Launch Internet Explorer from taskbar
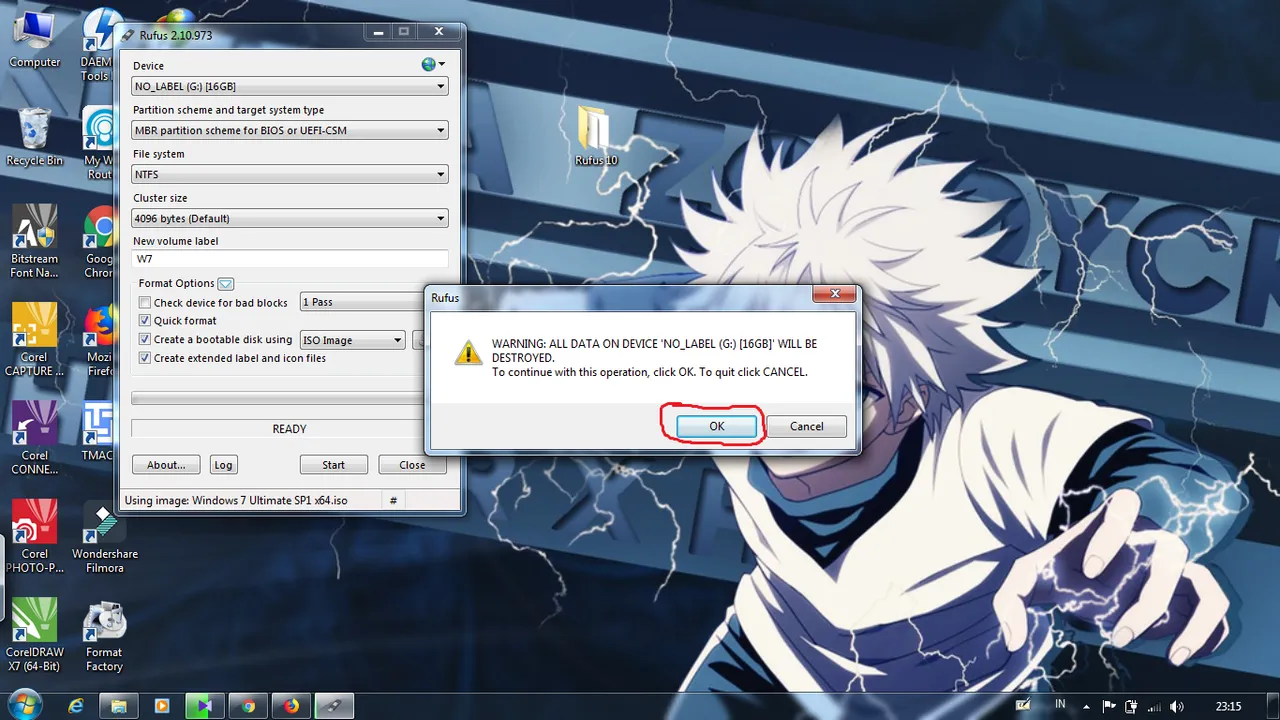Screen dimensions: 1280x720 [75, 705]
